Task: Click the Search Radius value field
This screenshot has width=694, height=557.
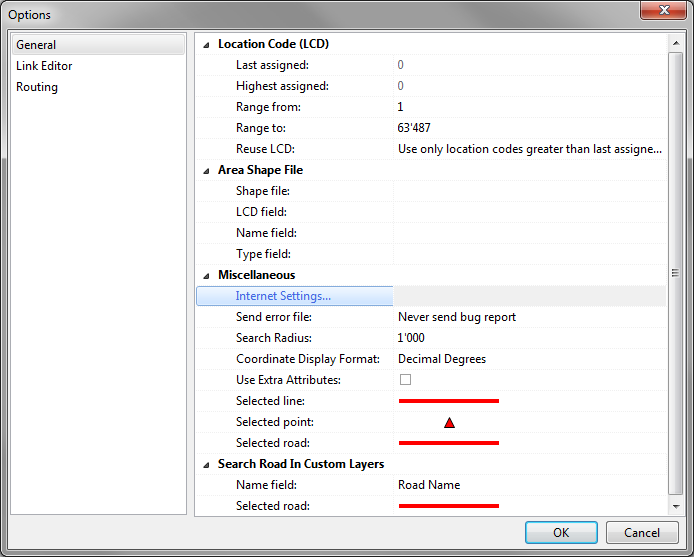Action: tap(529, 338)
